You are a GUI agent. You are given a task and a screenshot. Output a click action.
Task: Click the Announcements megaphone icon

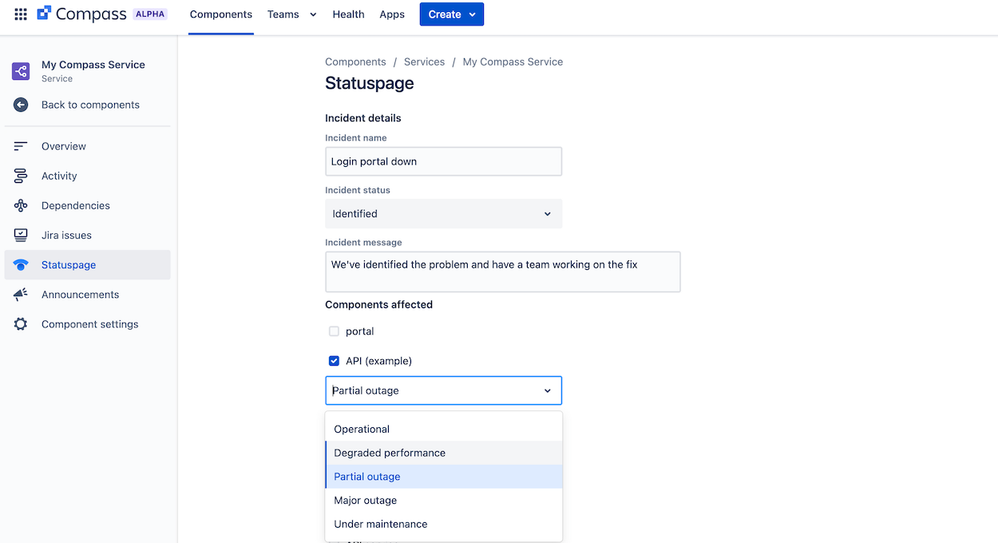point(20,294)
